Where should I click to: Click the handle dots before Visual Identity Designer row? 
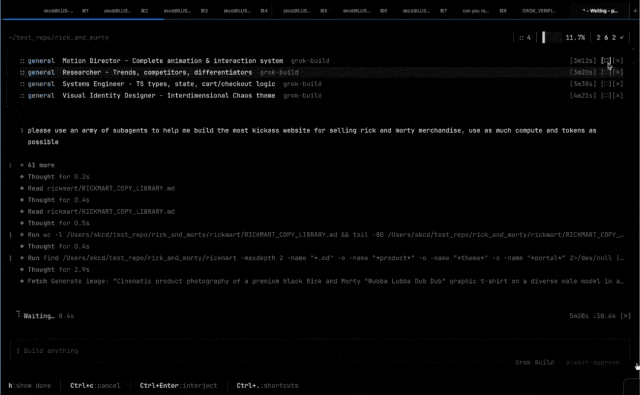[x=22, y=95]
